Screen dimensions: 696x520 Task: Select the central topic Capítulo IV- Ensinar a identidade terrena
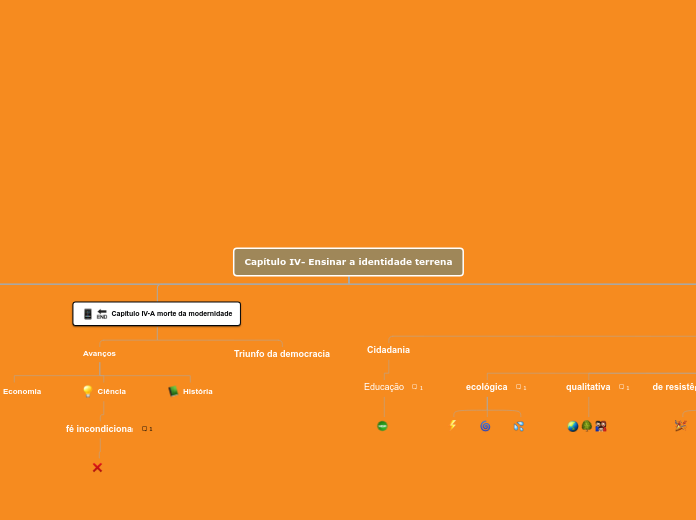pyautogui.click(x=348, y=262)
